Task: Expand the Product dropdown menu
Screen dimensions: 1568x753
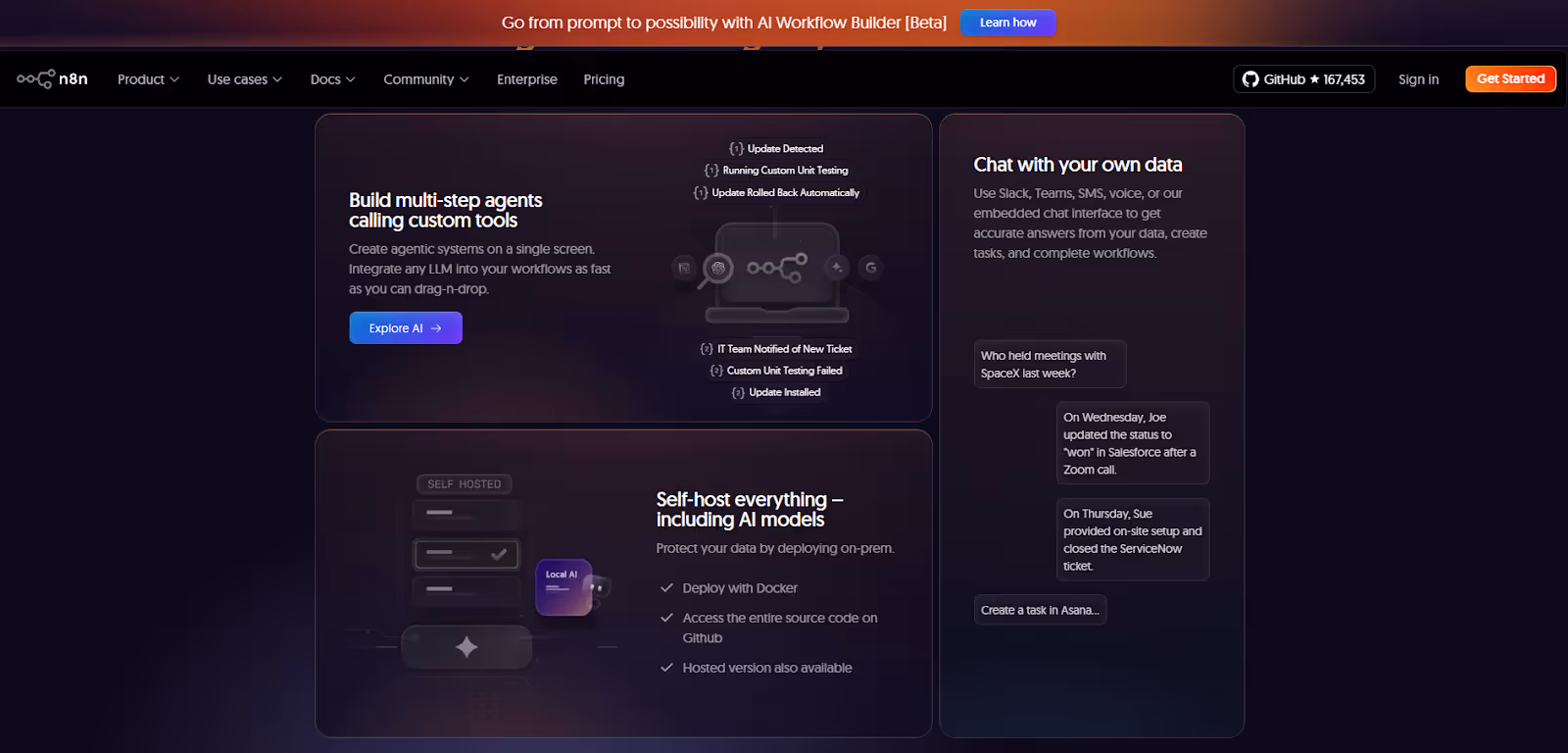Action: click(x=148, y=79)
